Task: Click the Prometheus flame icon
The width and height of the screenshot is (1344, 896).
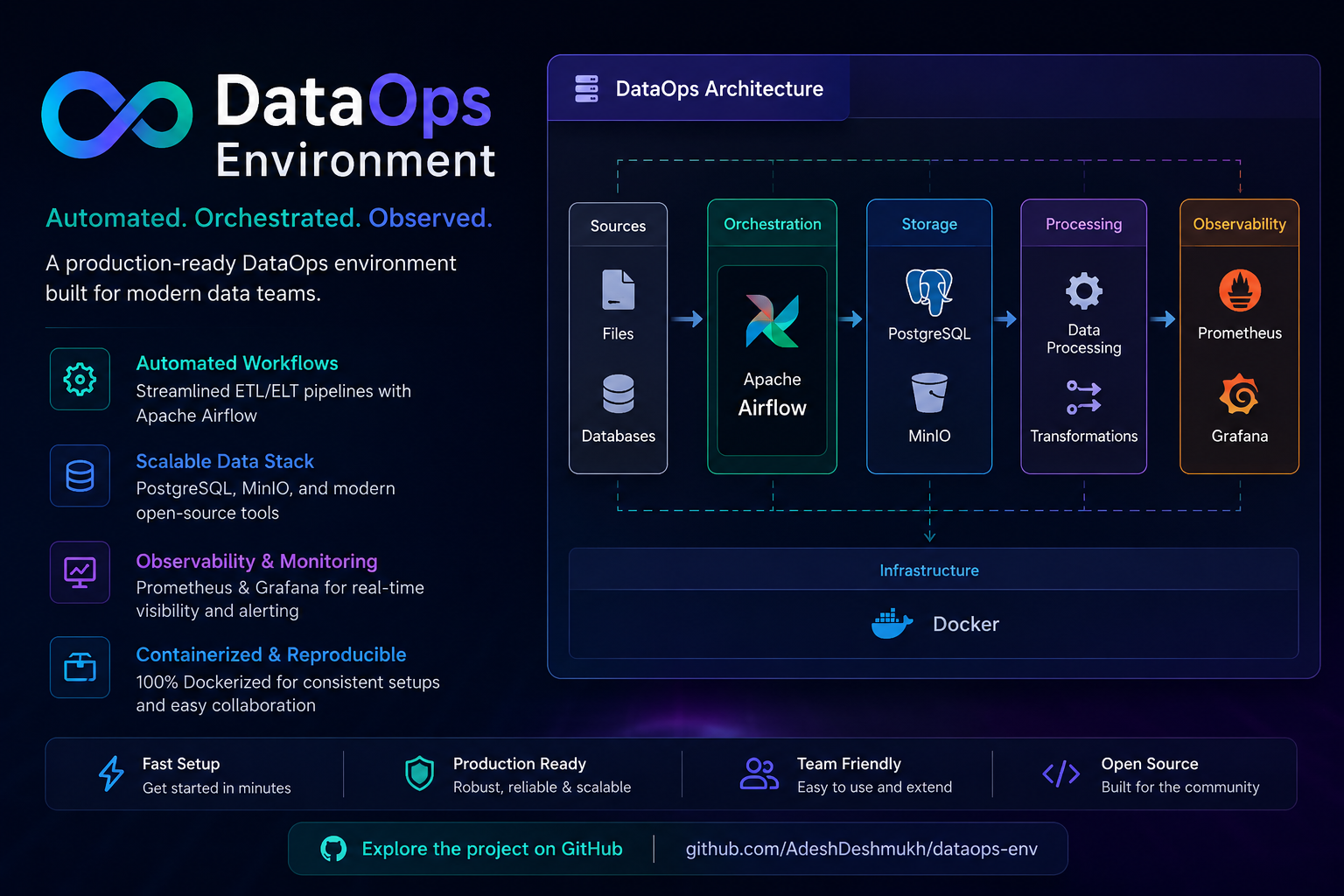Action: coord(1240,290)
